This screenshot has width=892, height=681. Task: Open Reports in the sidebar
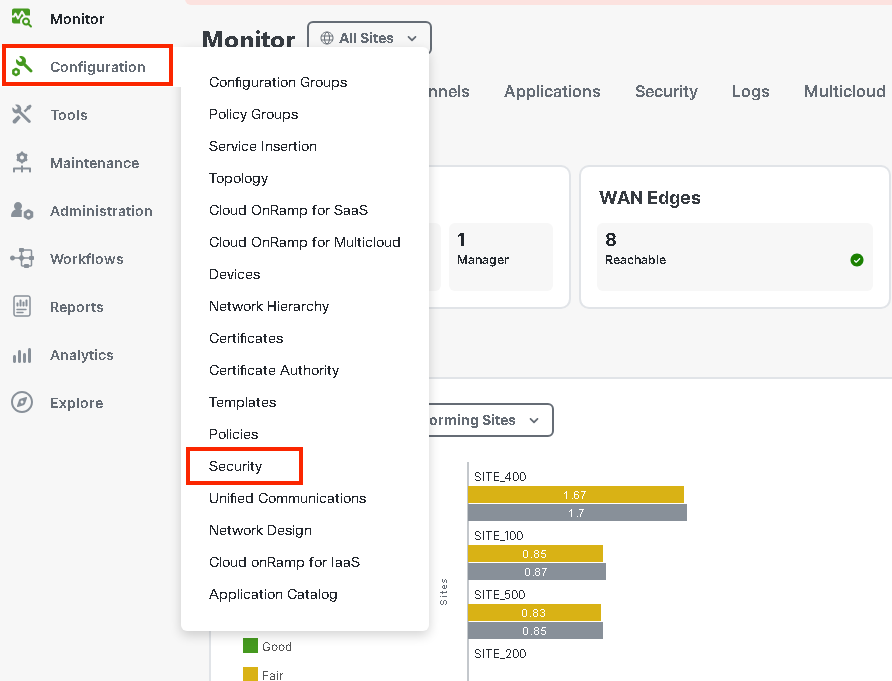coord(77,307)
